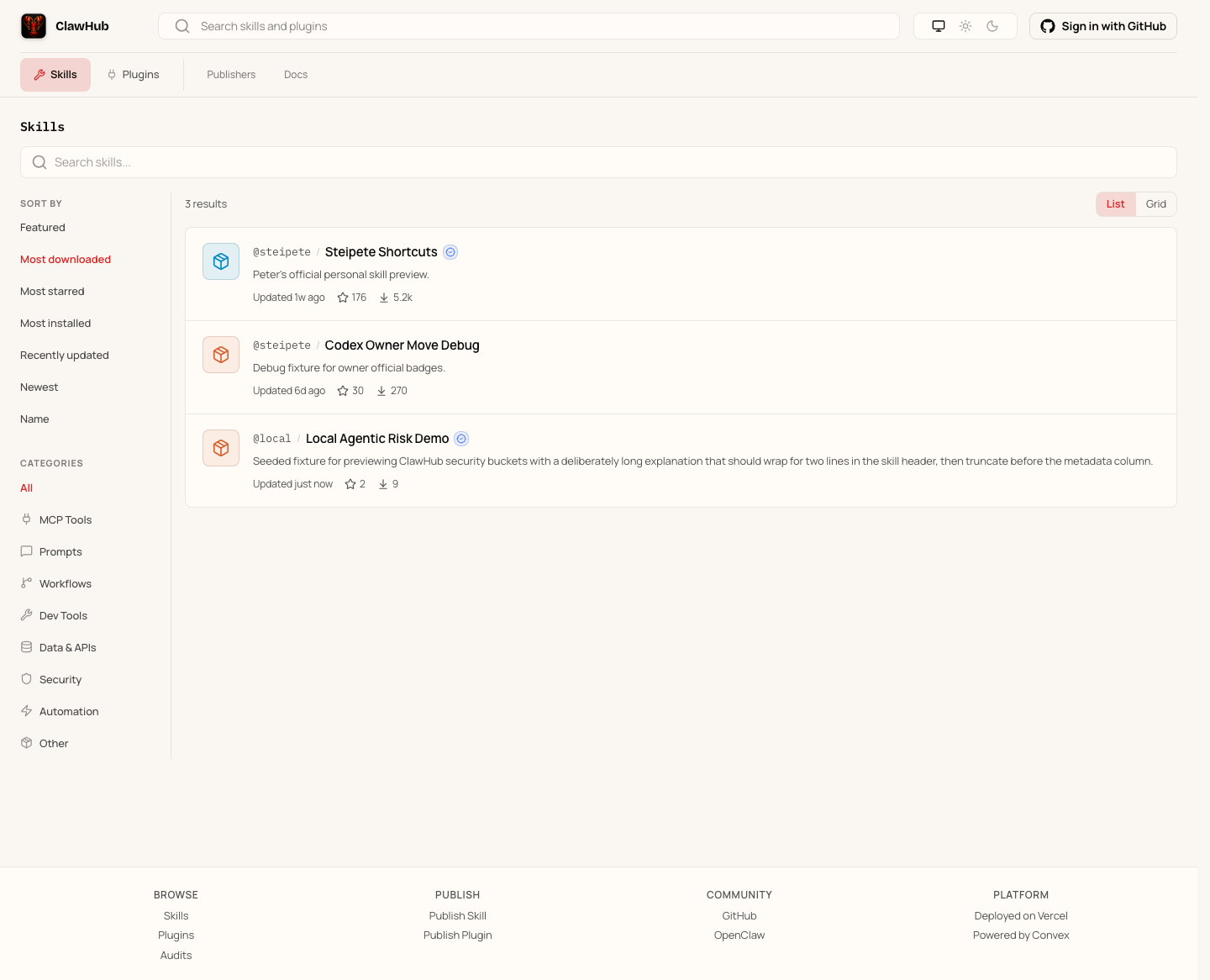Filter by Prompts chat bubble icon
Viewport: 1210px width, 980px height.
[x=26, y=551]
